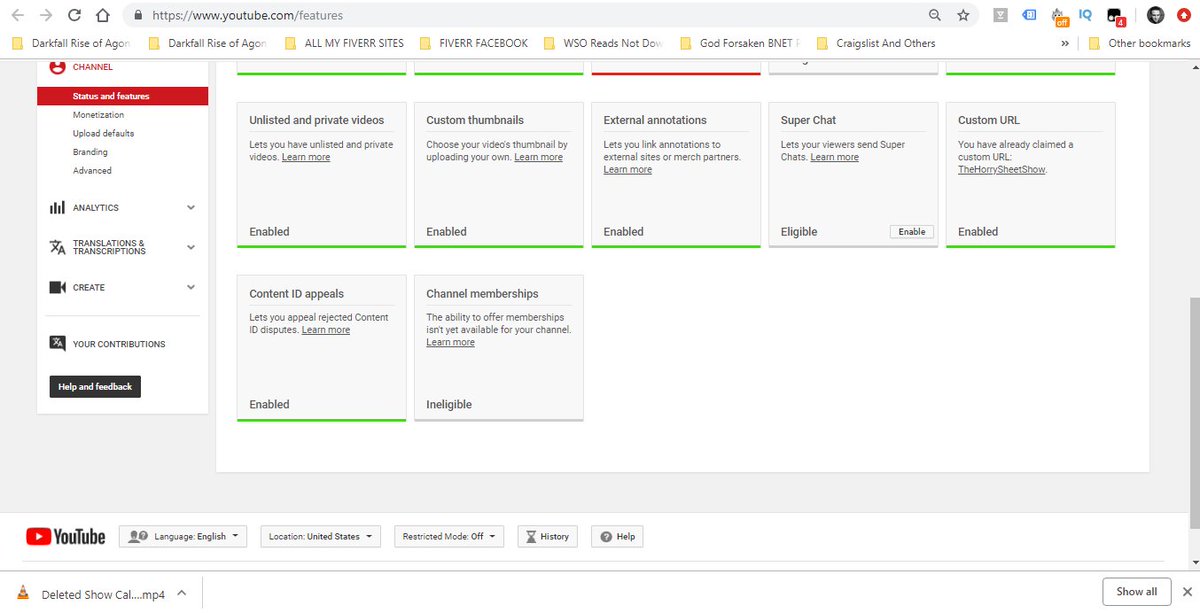Screen dimensions: 1200x613
Task: Open Learn more for Super Chat
Action: pos(835,158)
